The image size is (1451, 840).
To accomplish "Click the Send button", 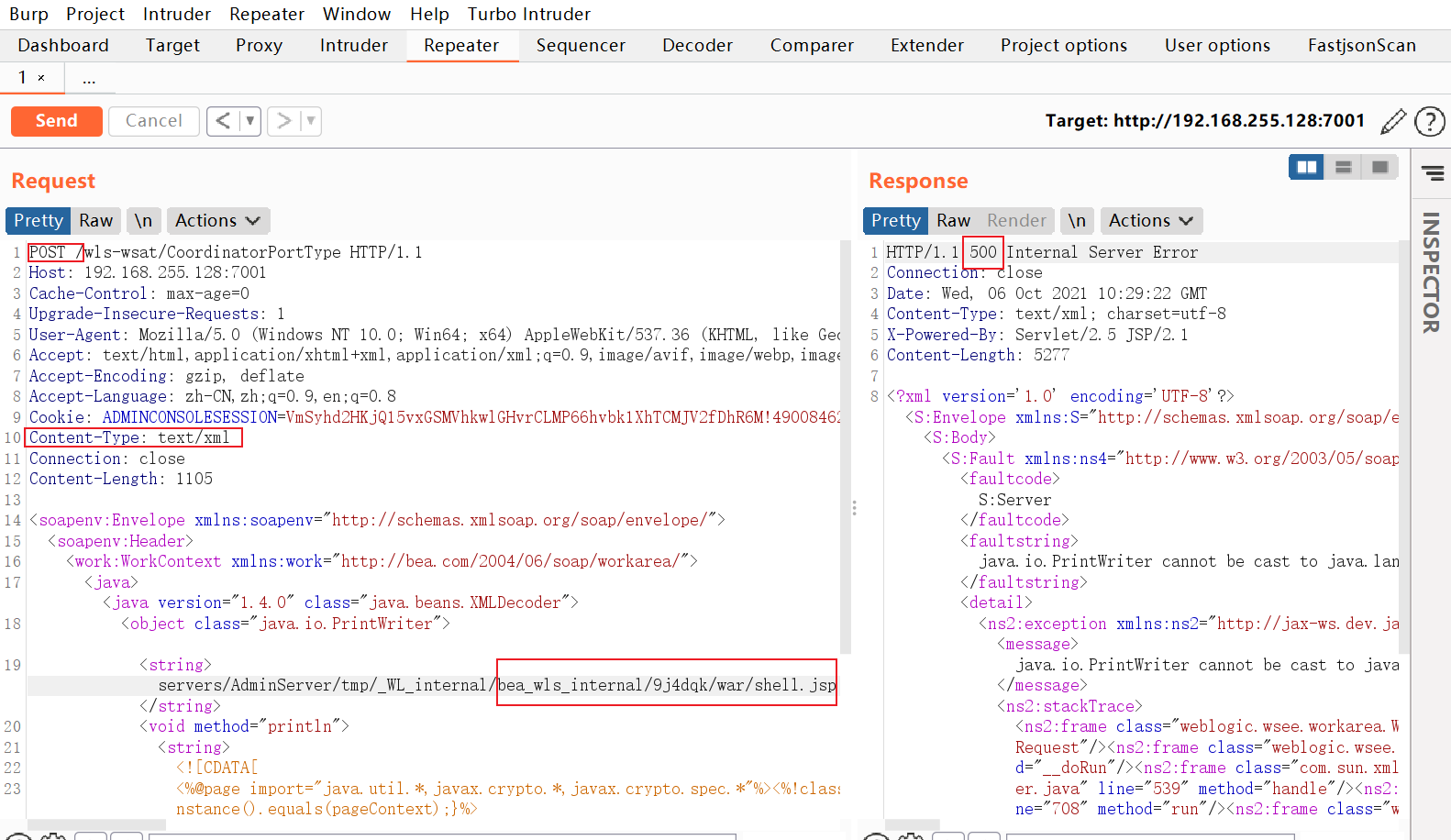I will (x=56, y=121).
